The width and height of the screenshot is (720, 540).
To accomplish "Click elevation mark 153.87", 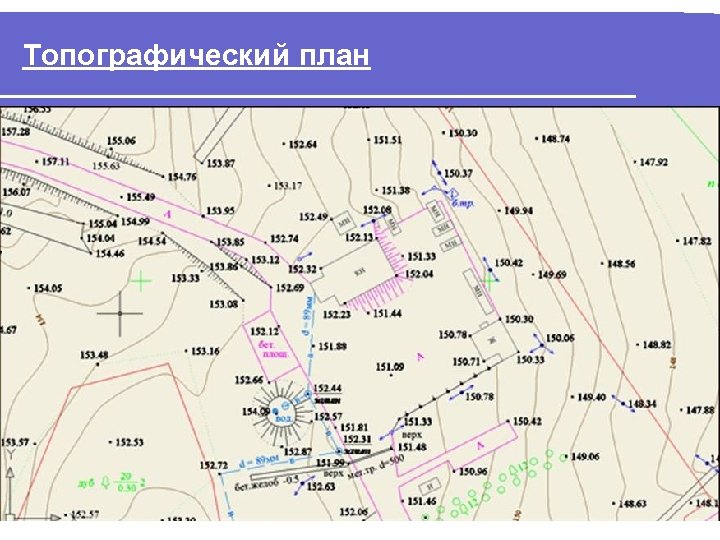I will coord(220,163).
